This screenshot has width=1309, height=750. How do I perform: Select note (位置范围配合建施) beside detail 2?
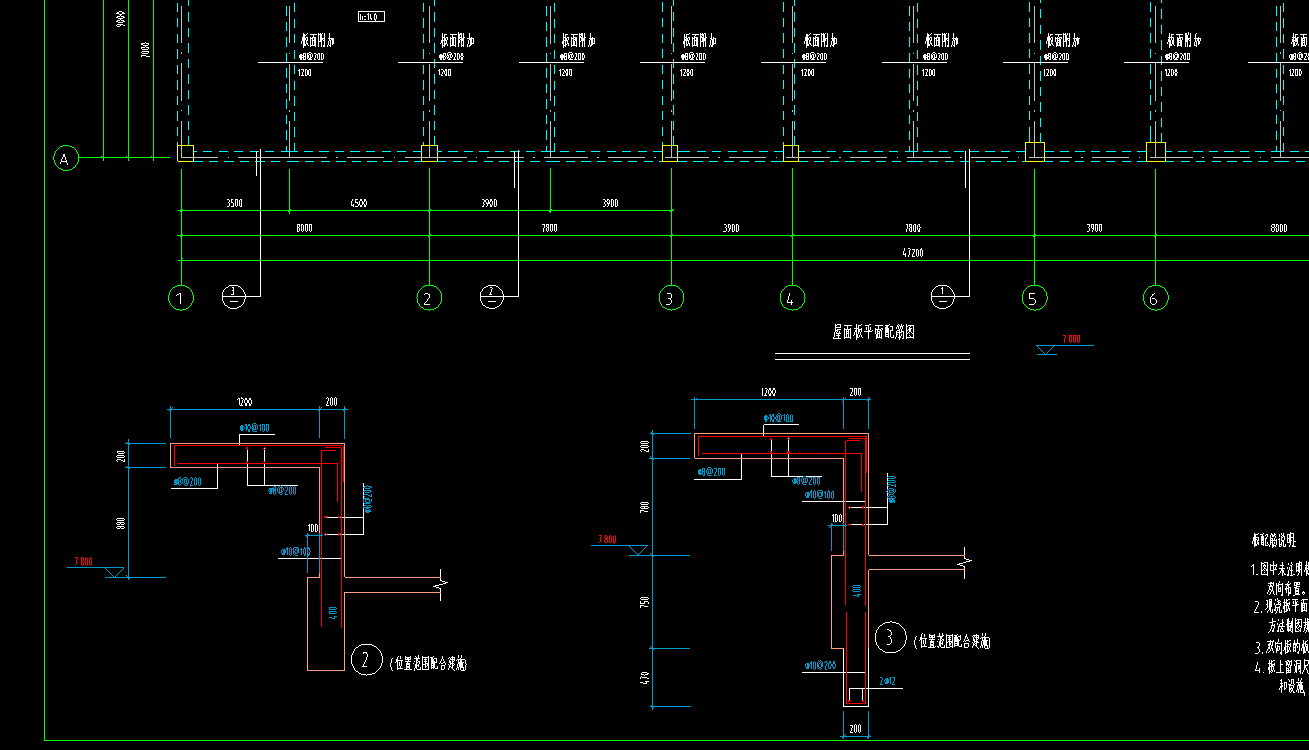coord(427,663)
